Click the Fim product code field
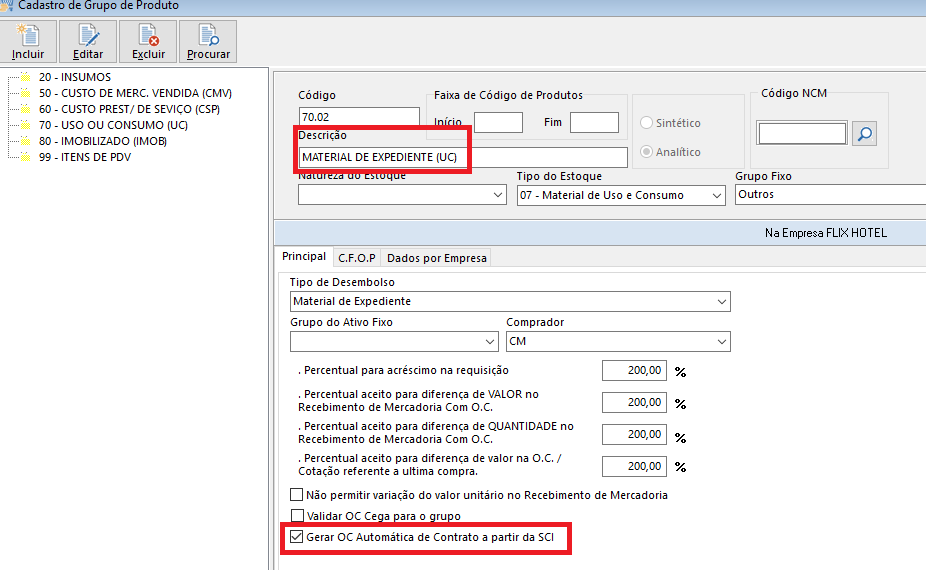Image resolution: width=926 pixels, height=570 pixels. coord(594,122)
